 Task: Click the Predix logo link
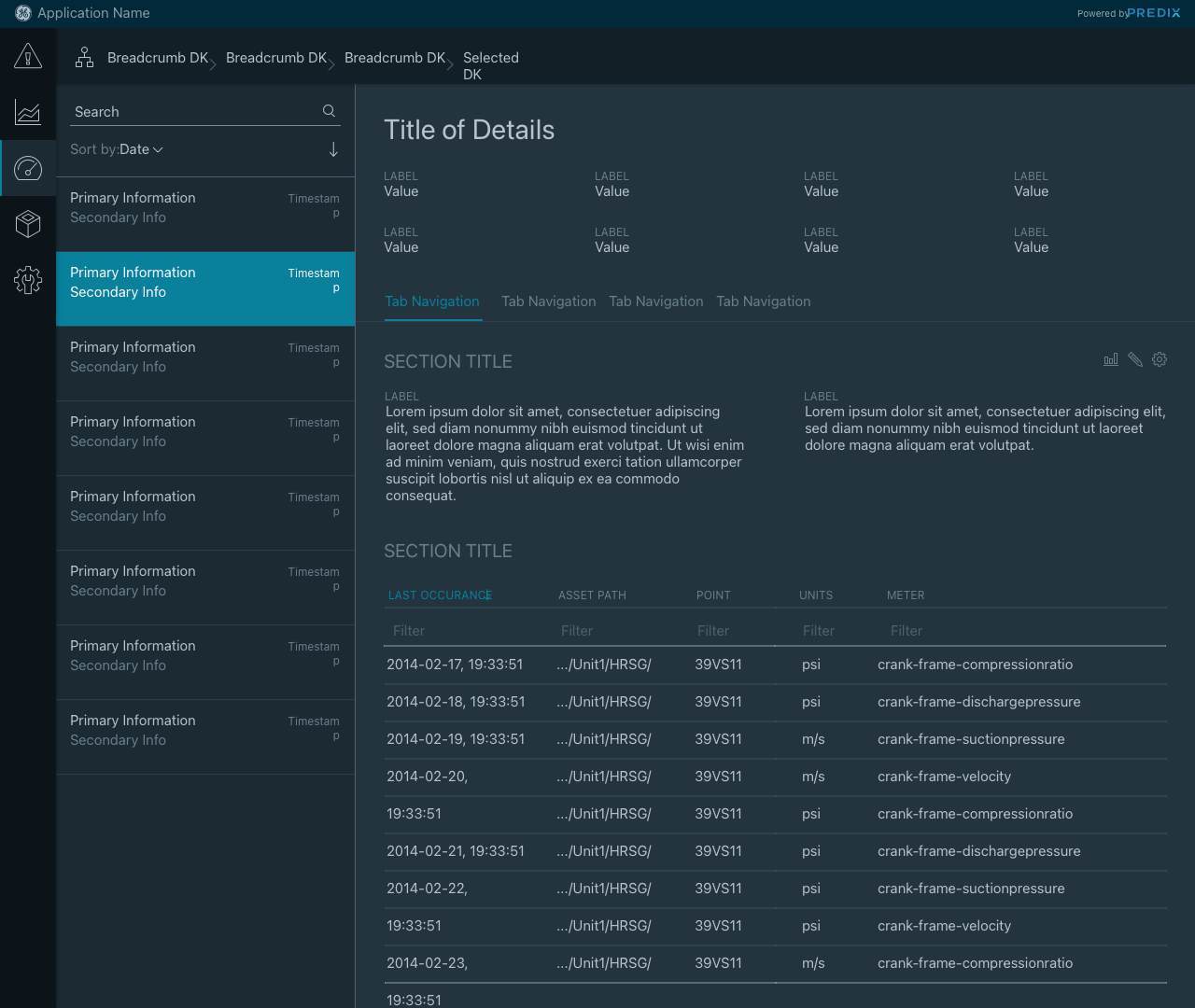1154,13
